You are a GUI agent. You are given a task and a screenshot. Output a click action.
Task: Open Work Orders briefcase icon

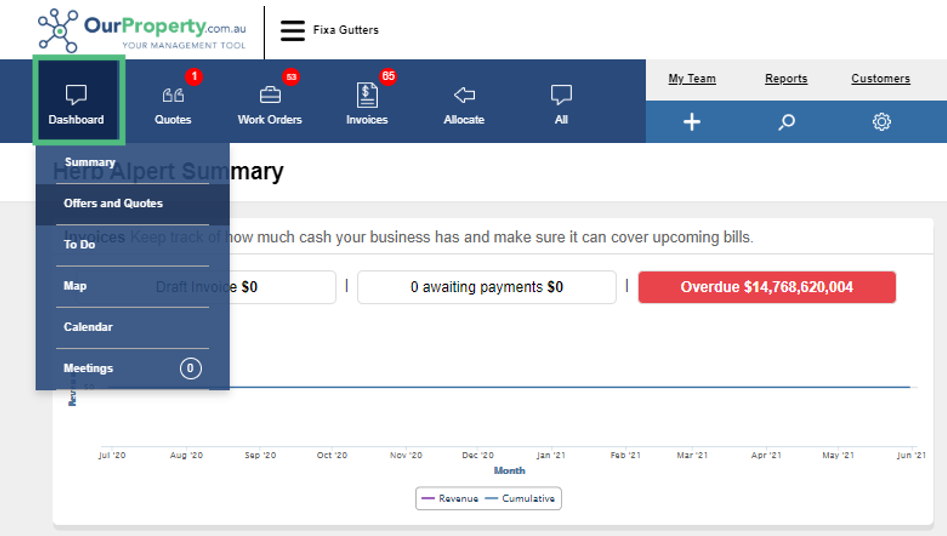tap(270, 95)
